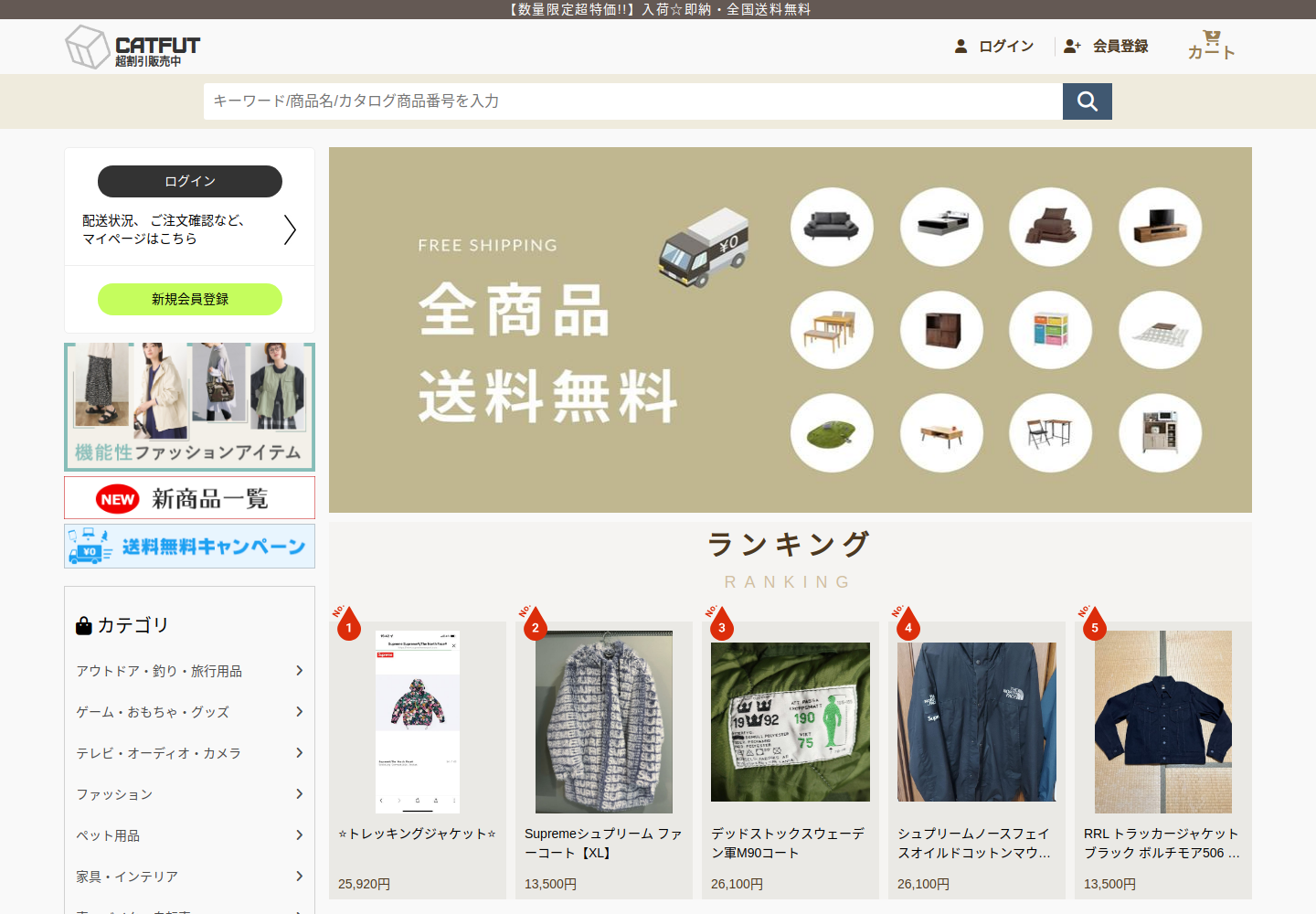Click the kitchen cupboard circle icon

(x=1161, y=433)
